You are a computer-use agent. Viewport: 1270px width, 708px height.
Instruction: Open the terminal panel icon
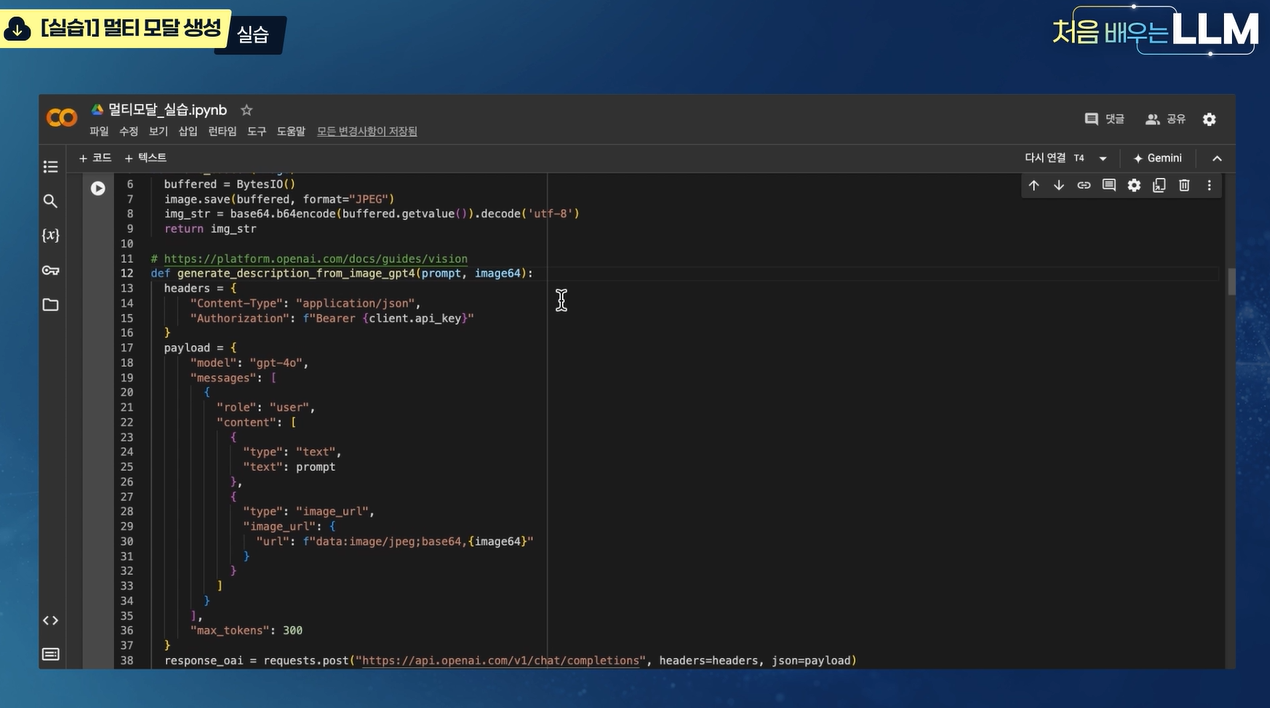(50, 654)
